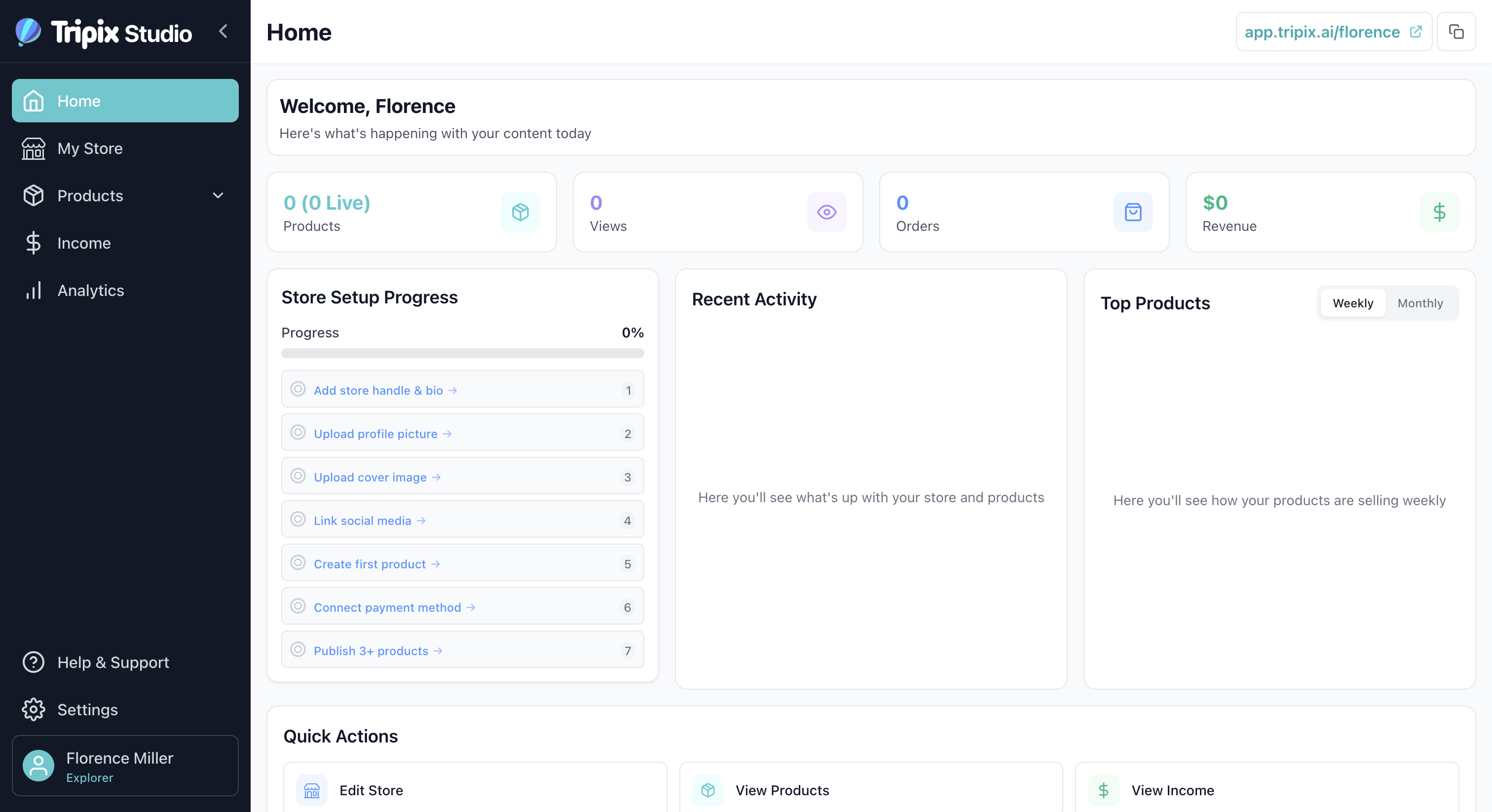
Task: Open the Analytics section
Action: click(x=125, y=291)
